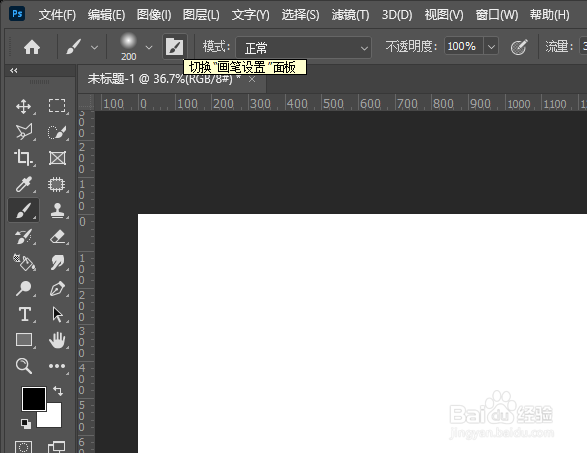The image size is (587, 453).
Task: Select the Horizontal Type tool
Action: pyautogui.click(x=25, y=314)
